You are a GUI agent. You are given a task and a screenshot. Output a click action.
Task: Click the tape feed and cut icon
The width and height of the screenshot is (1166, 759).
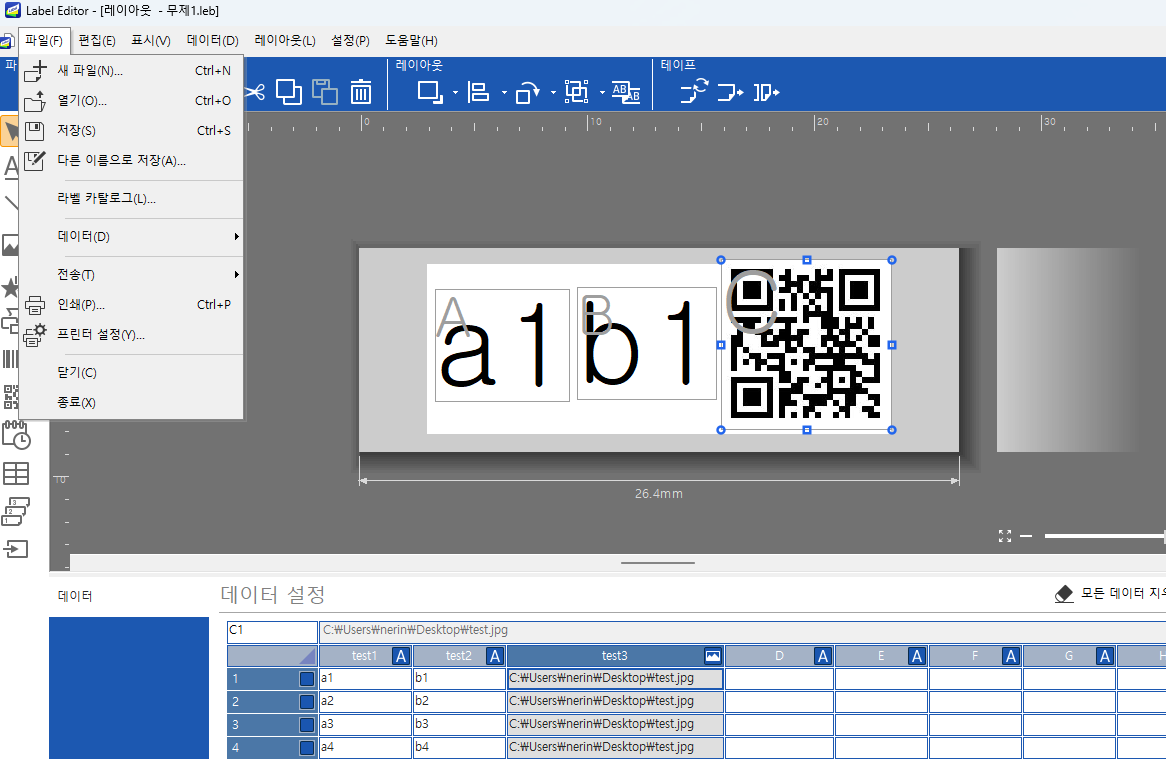(x=766, y=92)
